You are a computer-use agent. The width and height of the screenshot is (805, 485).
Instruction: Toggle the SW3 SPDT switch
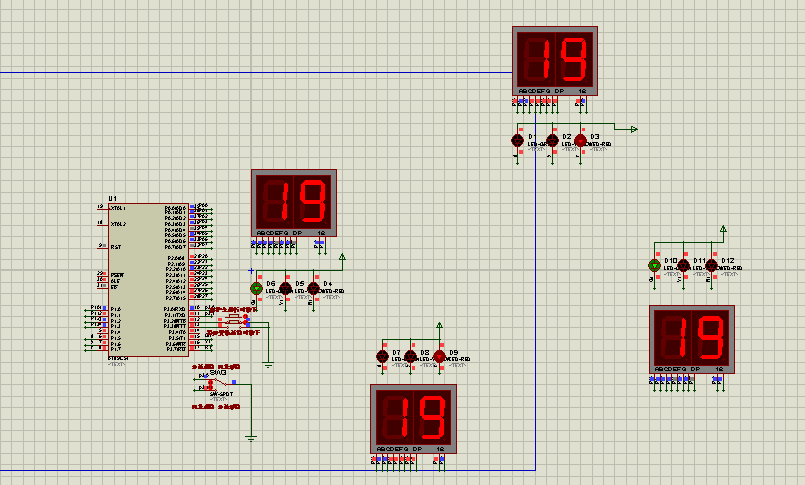pos(218,382)
